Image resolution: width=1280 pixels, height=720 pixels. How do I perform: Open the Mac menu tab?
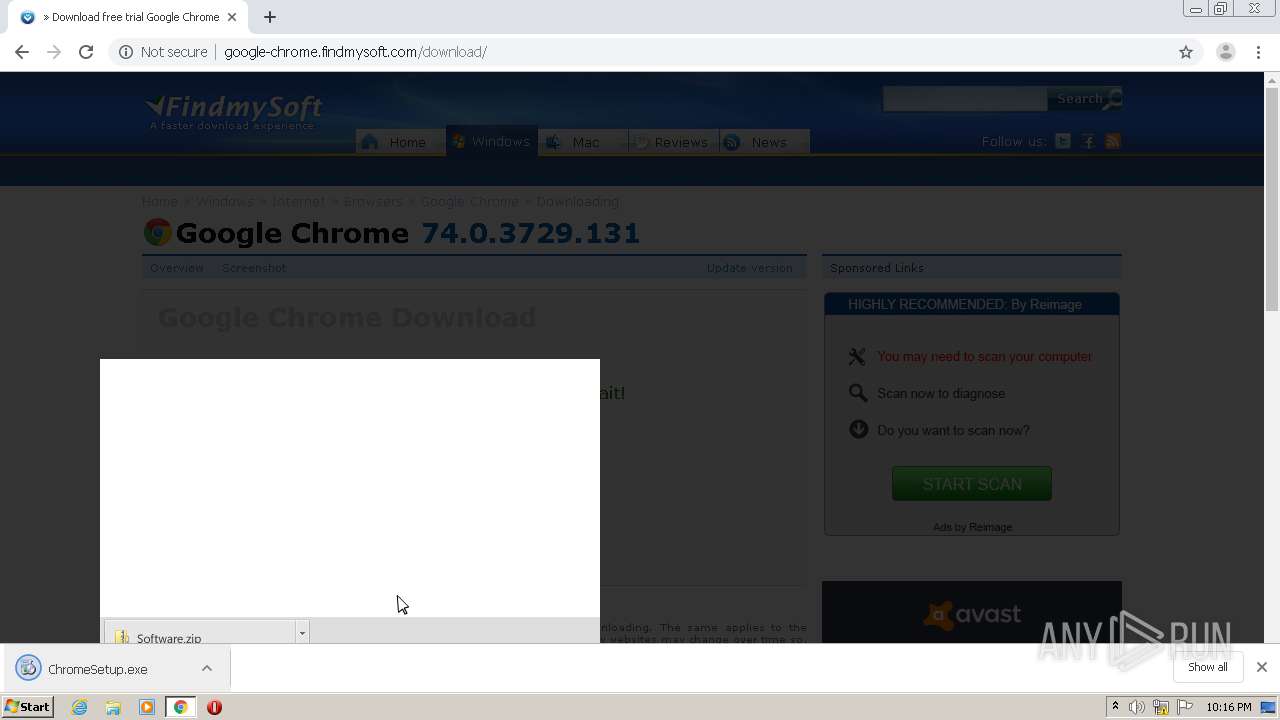click(583, 142)
